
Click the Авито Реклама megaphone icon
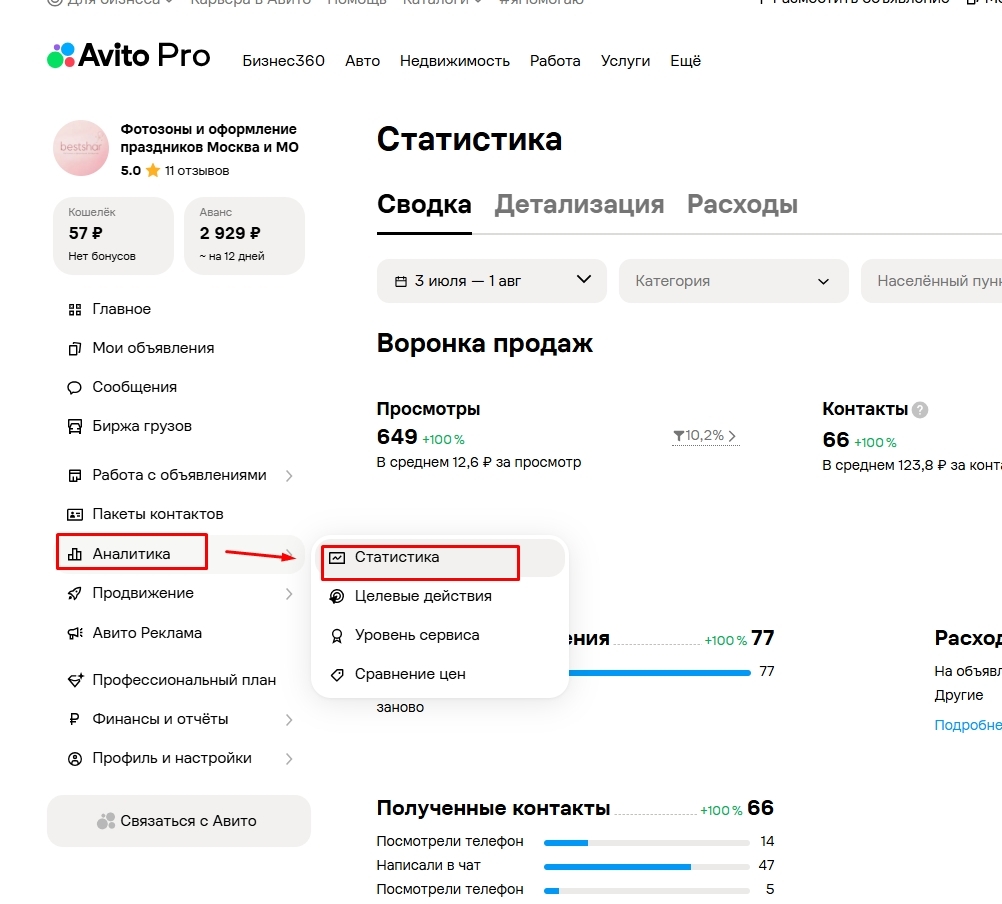click(x=75, y=633)
